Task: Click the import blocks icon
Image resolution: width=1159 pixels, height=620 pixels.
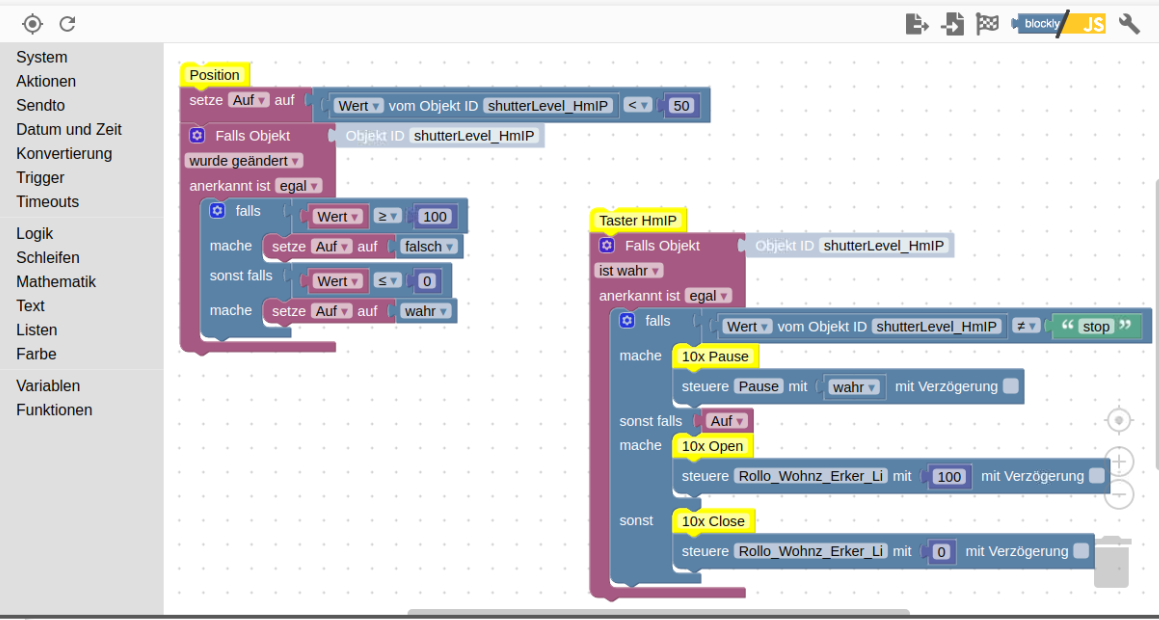Action: coord(953,24)
